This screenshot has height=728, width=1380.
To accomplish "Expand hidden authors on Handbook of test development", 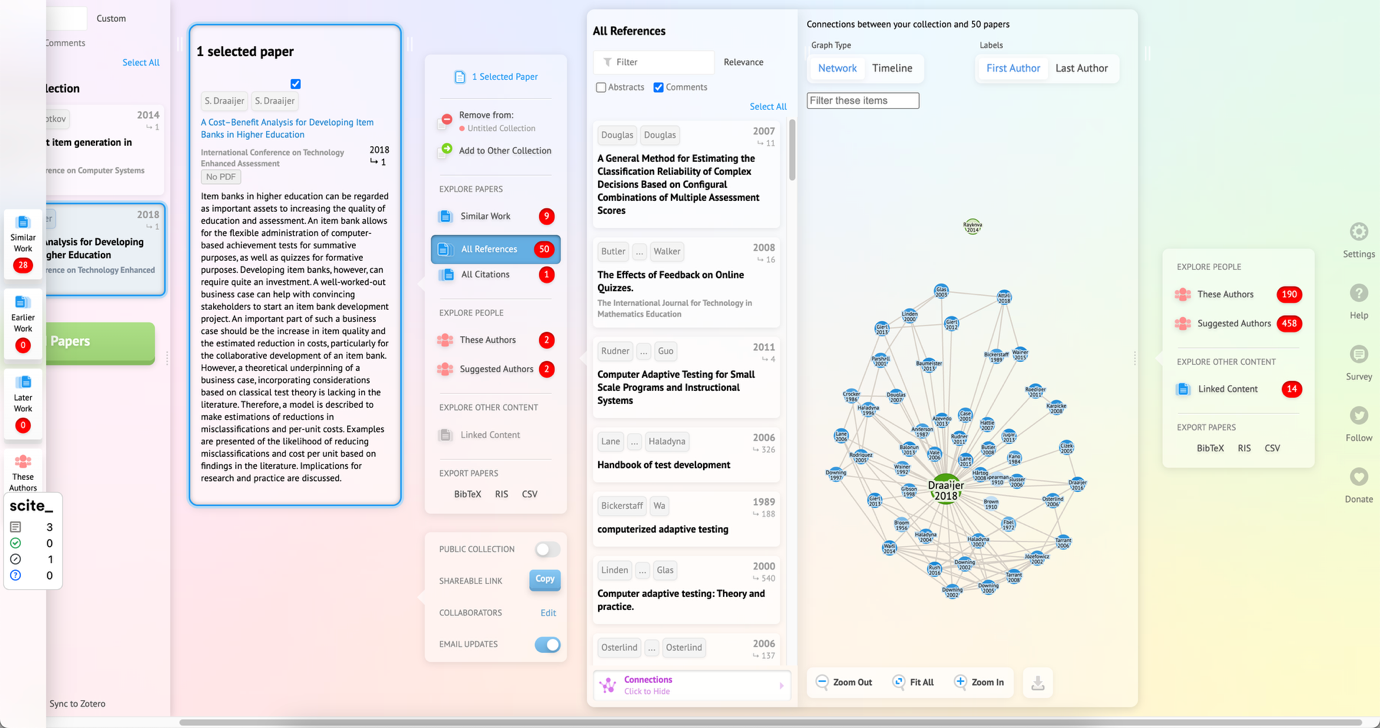I will coord(634,441).
